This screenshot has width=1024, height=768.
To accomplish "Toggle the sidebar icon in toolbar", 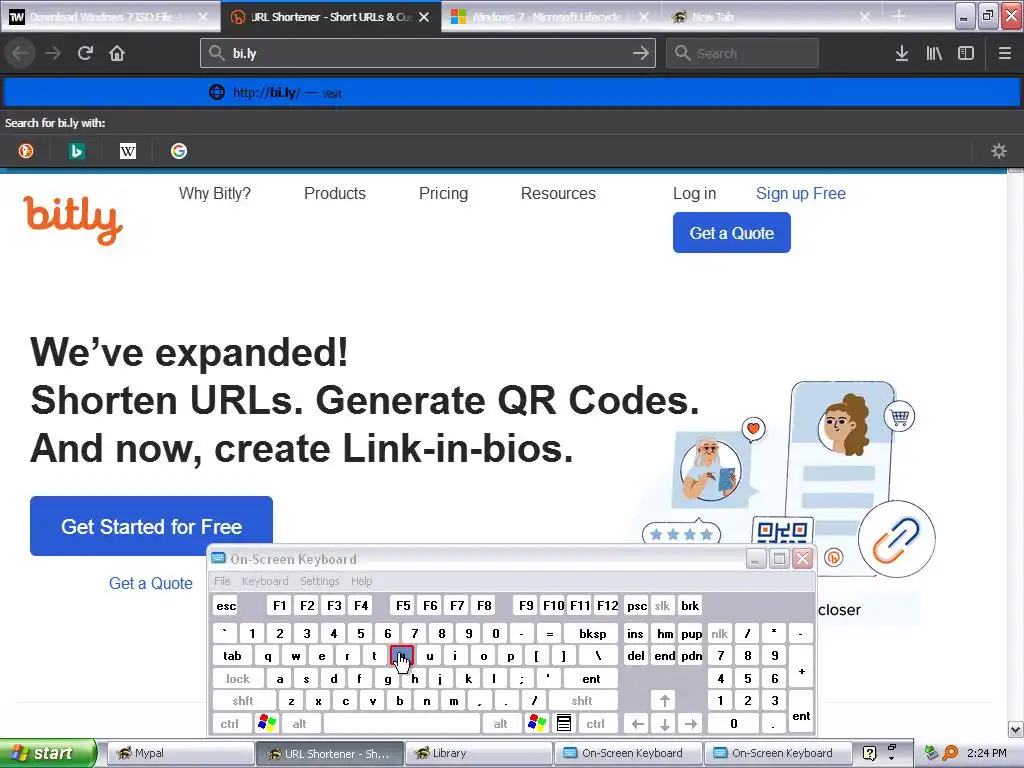I will 966,53.
